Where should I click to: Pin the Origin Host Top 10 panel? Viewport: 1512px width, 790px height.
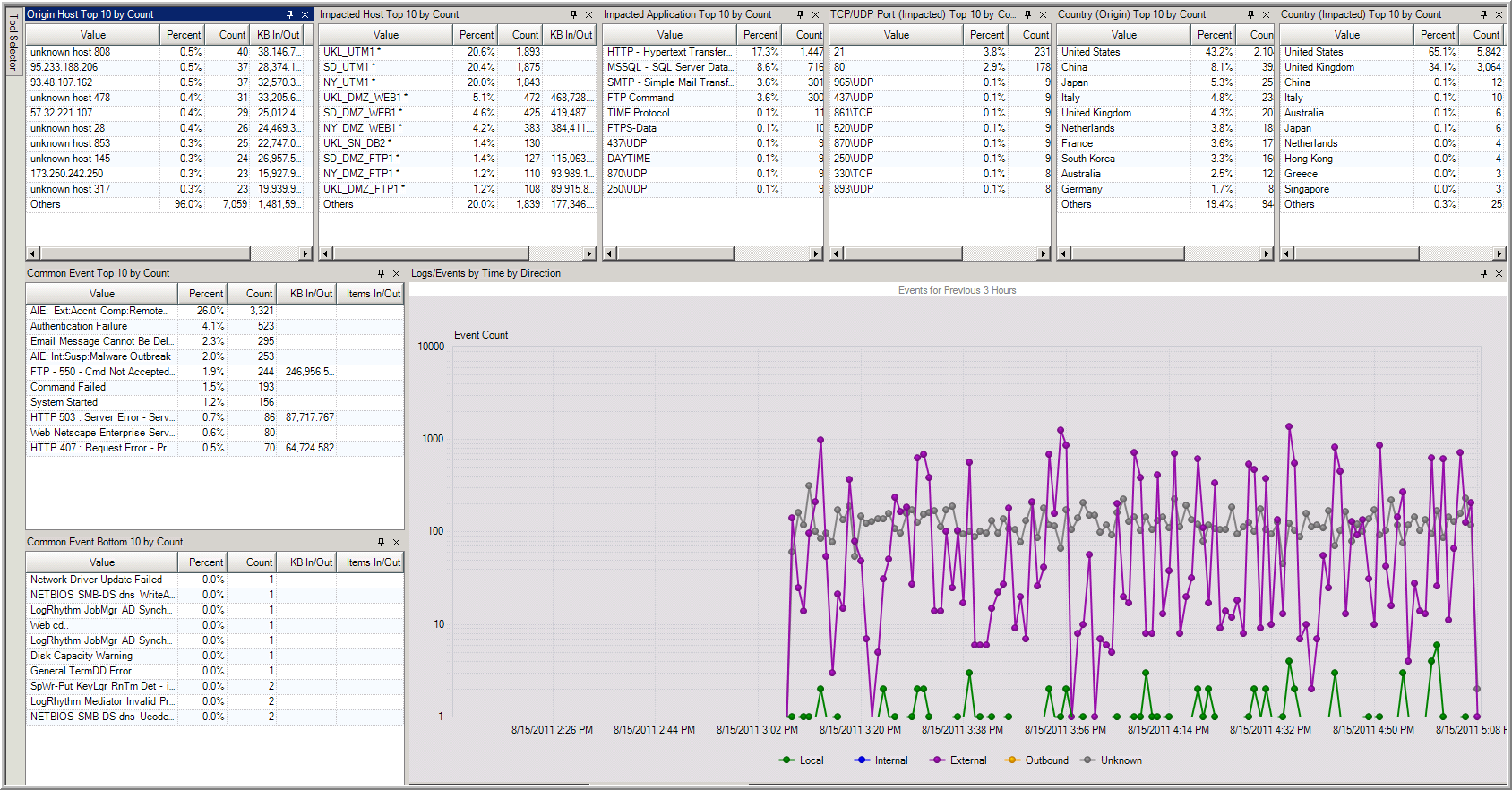point(289,14)
